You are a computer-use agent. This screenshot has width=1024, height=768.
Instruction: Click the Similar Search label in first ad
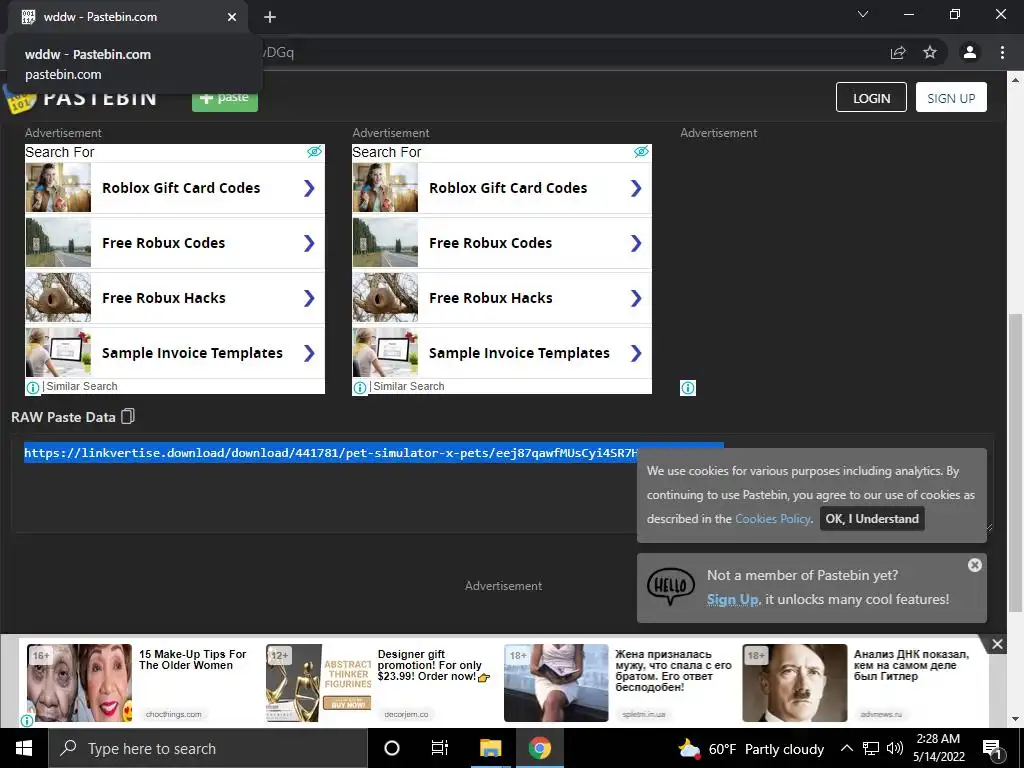[x=82, y=386]
